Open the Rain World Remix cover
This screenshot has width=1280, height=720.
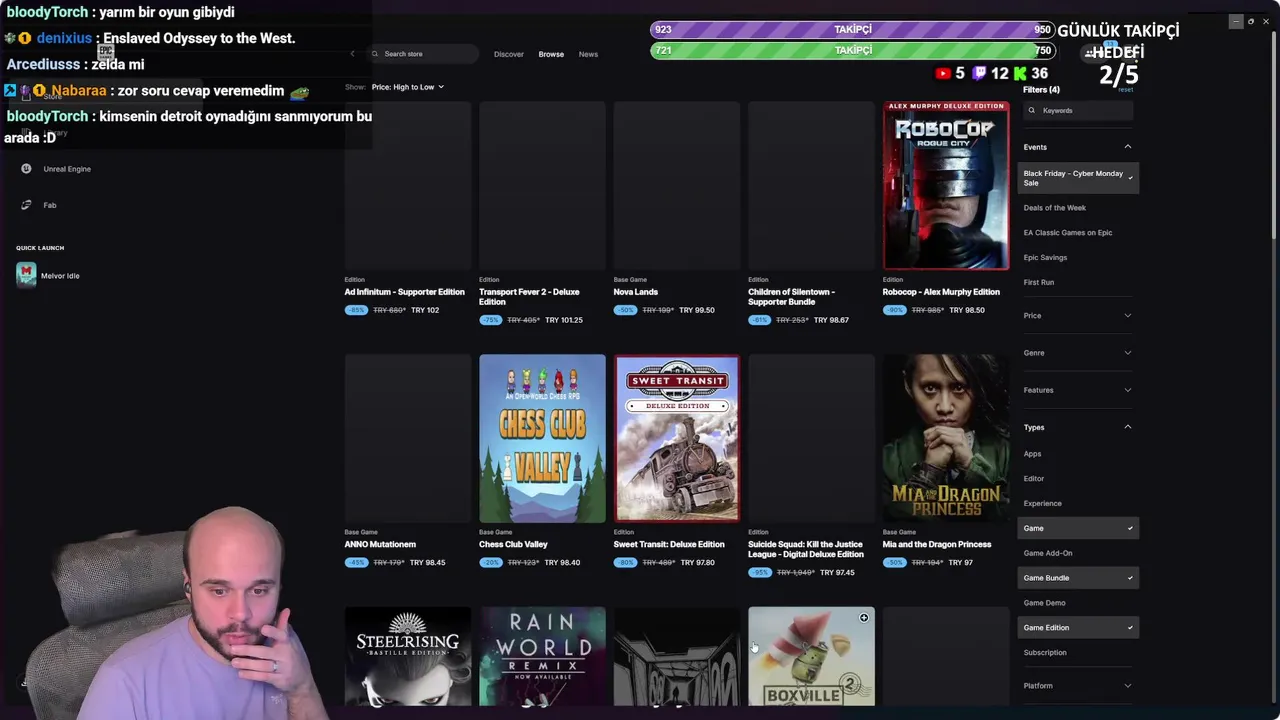click(542, 656)
